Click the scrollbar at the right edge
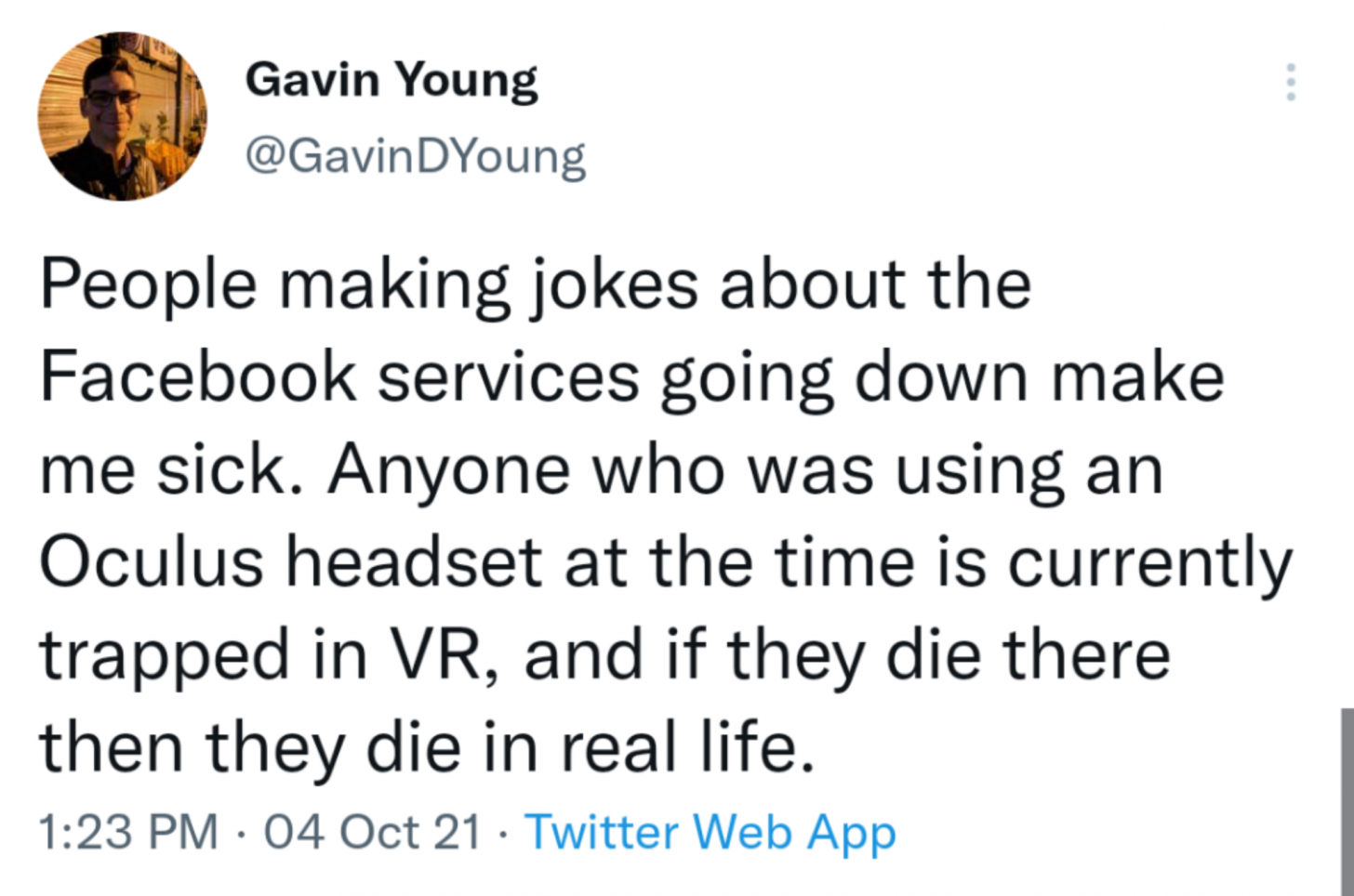The height and width of the screenshot is (896, 1354). (1347, 799)
